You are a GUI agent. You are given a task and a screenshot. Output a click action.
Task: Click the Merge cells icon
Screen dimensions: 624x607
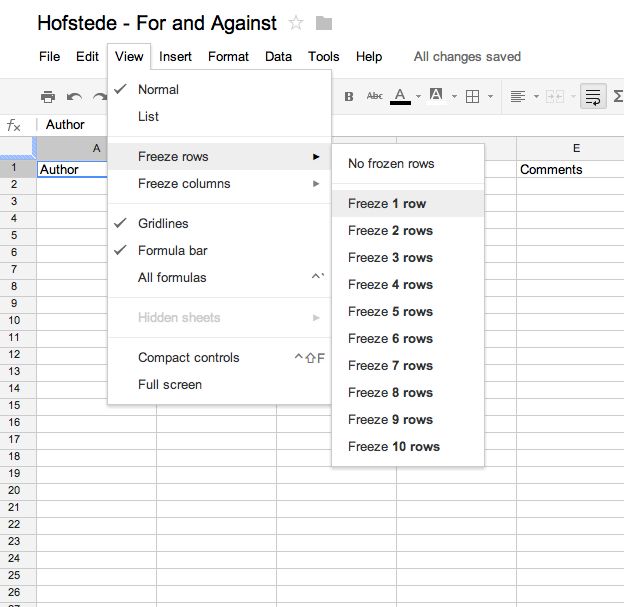coord(555,96)
